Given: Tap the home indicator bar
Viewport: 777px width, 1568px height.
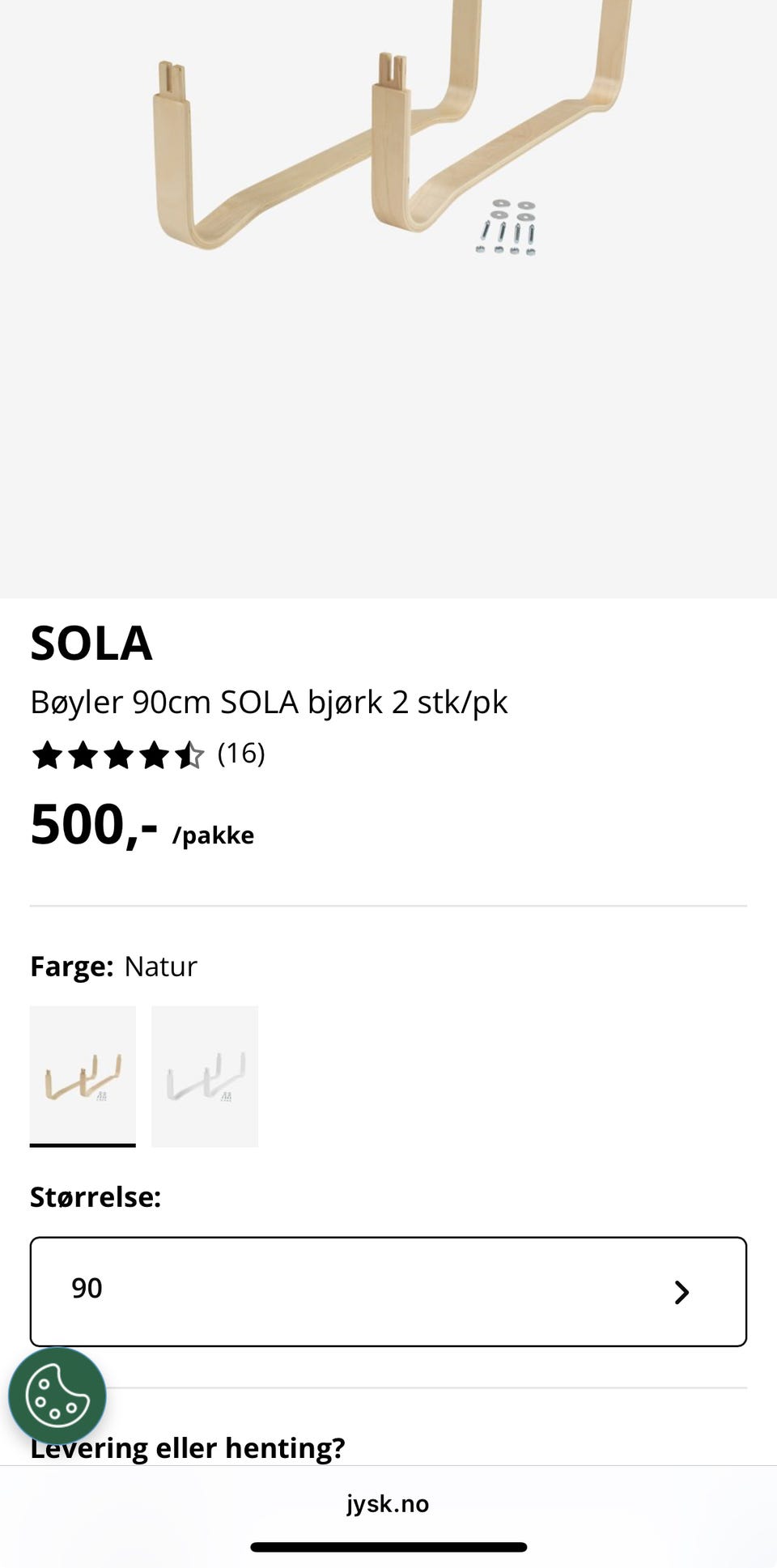Looking at the screenshot, I should (x=388, y=1547).
